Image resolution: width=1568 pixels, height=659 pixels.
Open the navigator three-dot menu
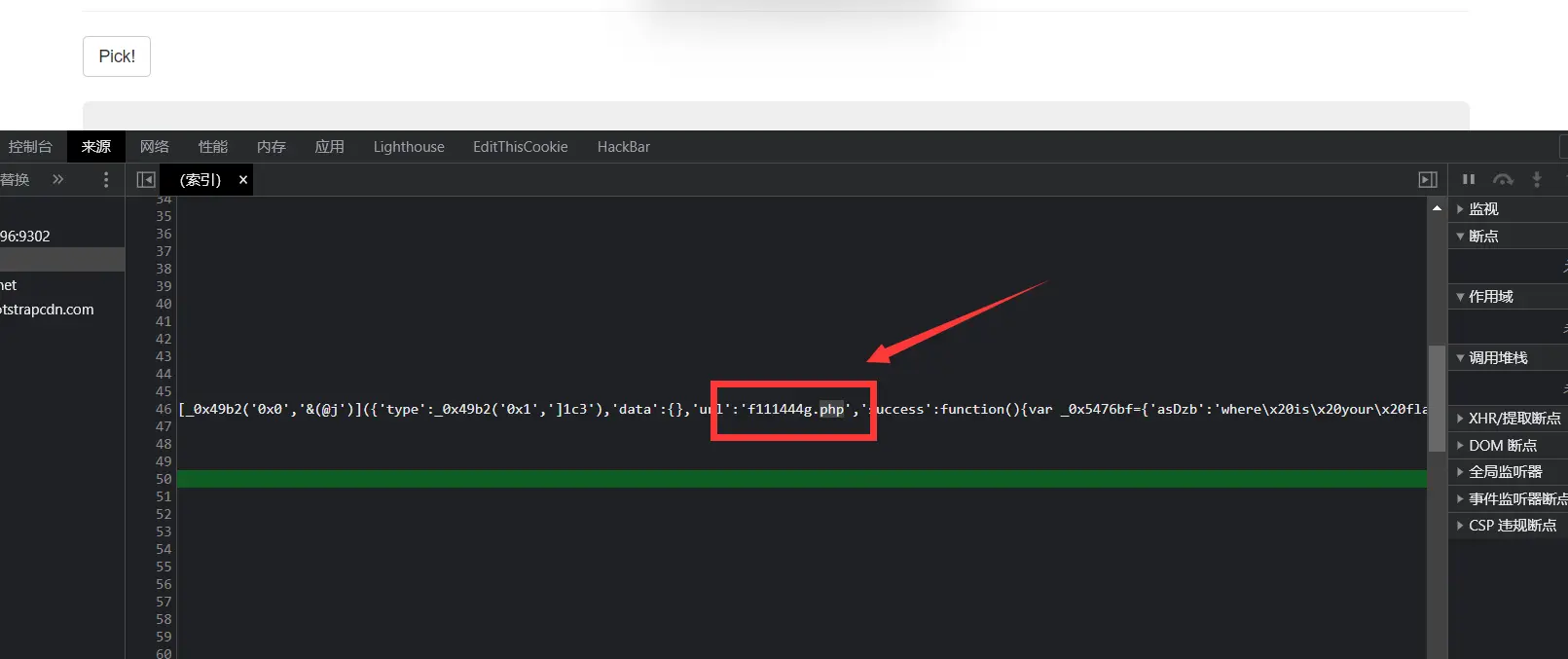pyautogui.click(x=106, y=179)
